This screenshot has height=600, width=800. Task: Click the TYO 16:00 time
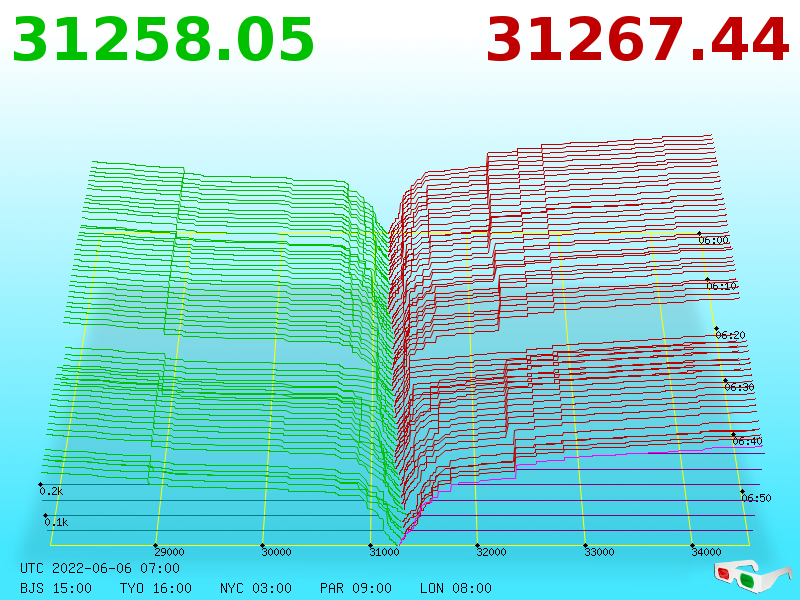pos(156,588)
